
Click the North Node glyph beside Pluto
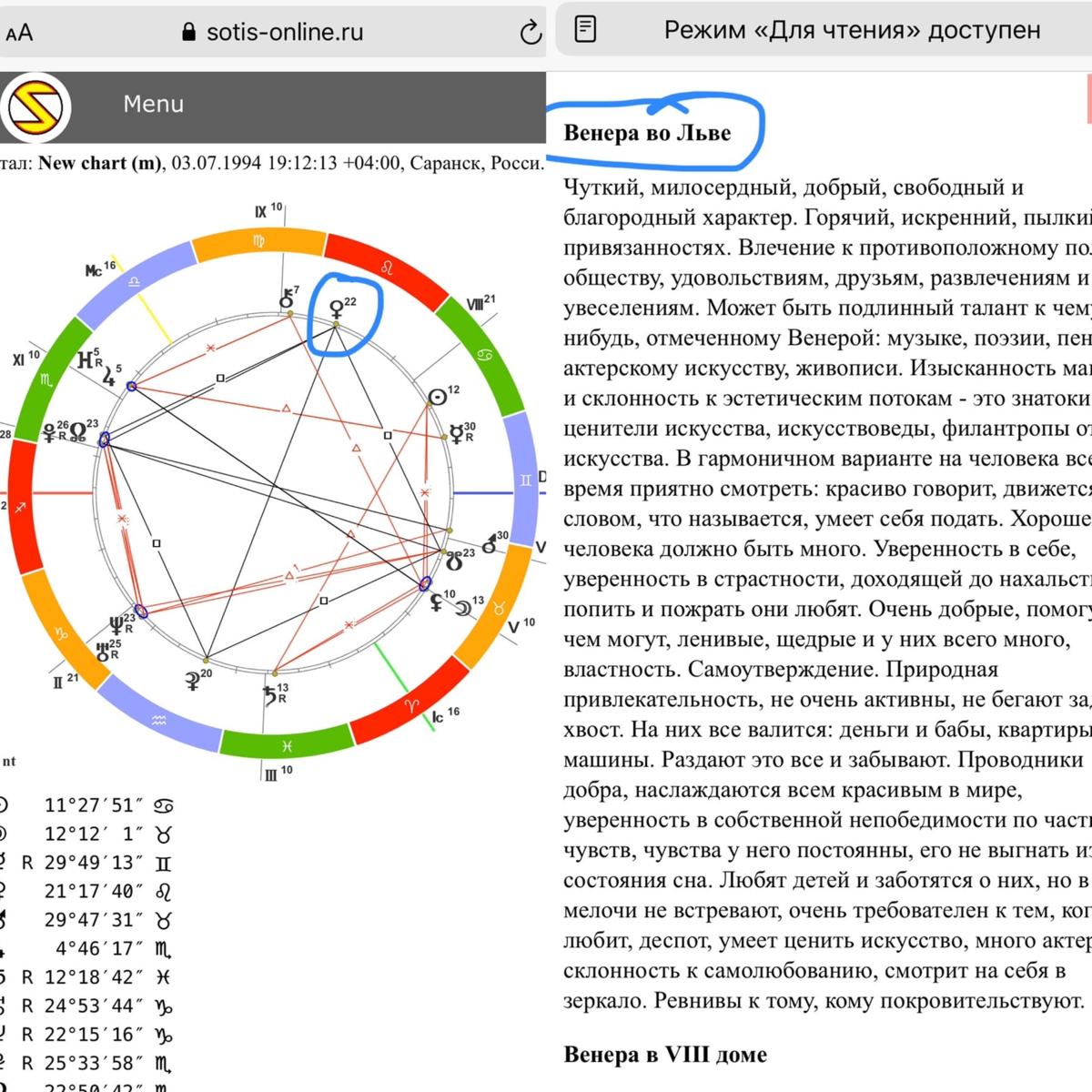tap(78, 431)
